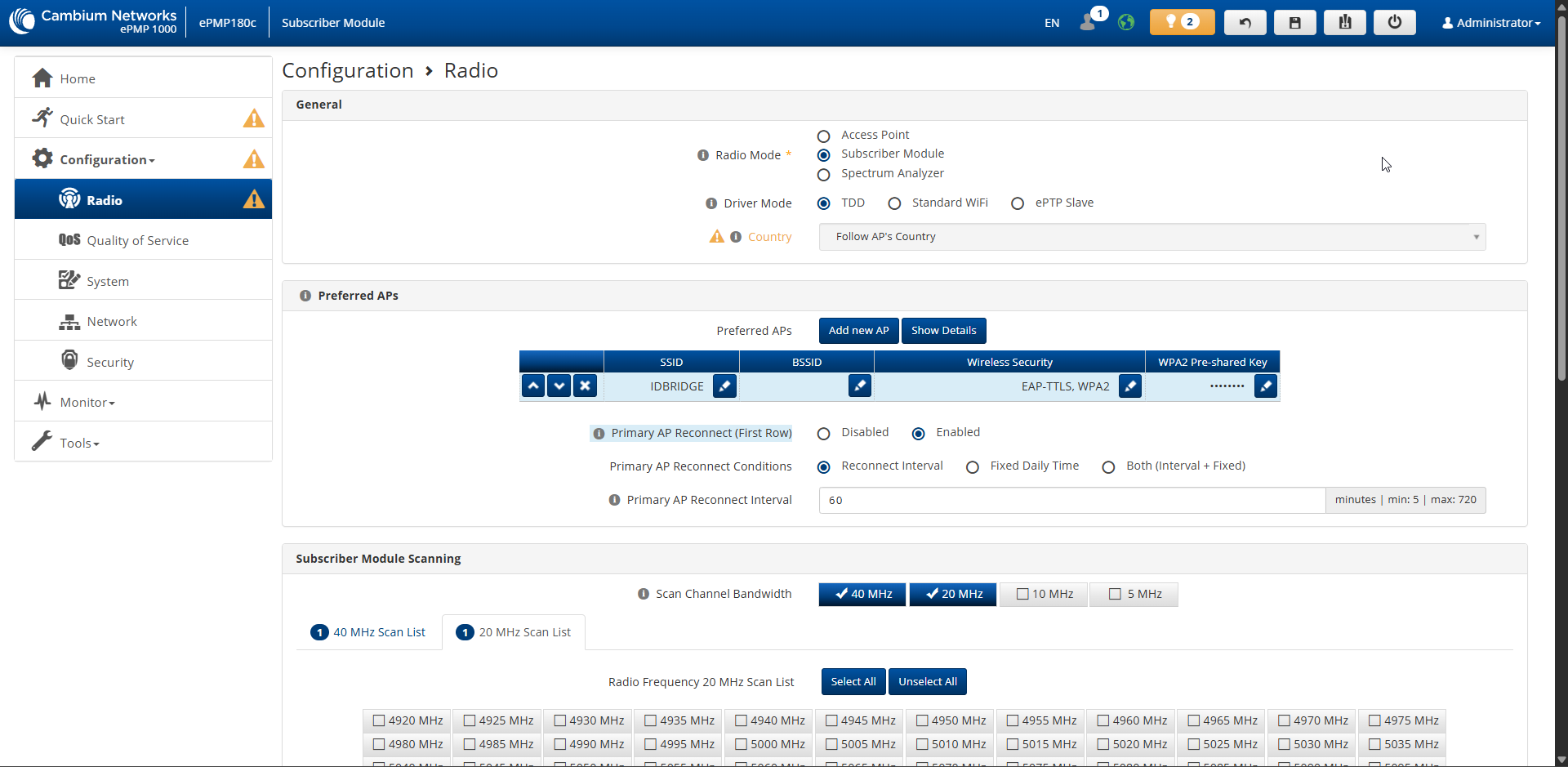Open the Country dropdown
Viewport: 1568px width, 767px height.
click(x=1152, y=237)
